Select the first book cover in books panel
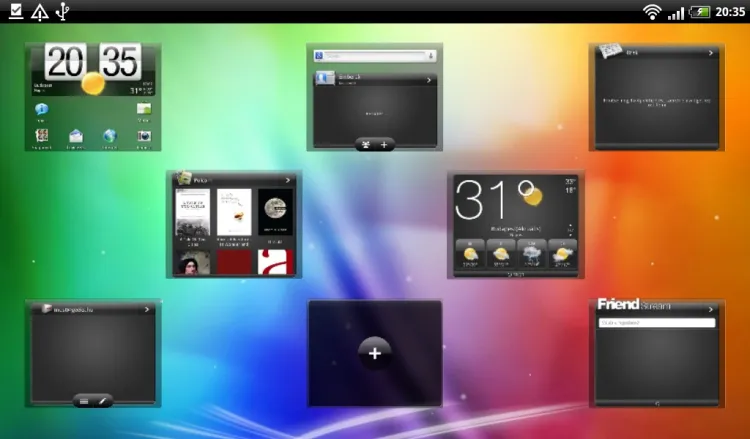Image resolution: width=750 pixels, height=439 pixels. click(193, 212)
